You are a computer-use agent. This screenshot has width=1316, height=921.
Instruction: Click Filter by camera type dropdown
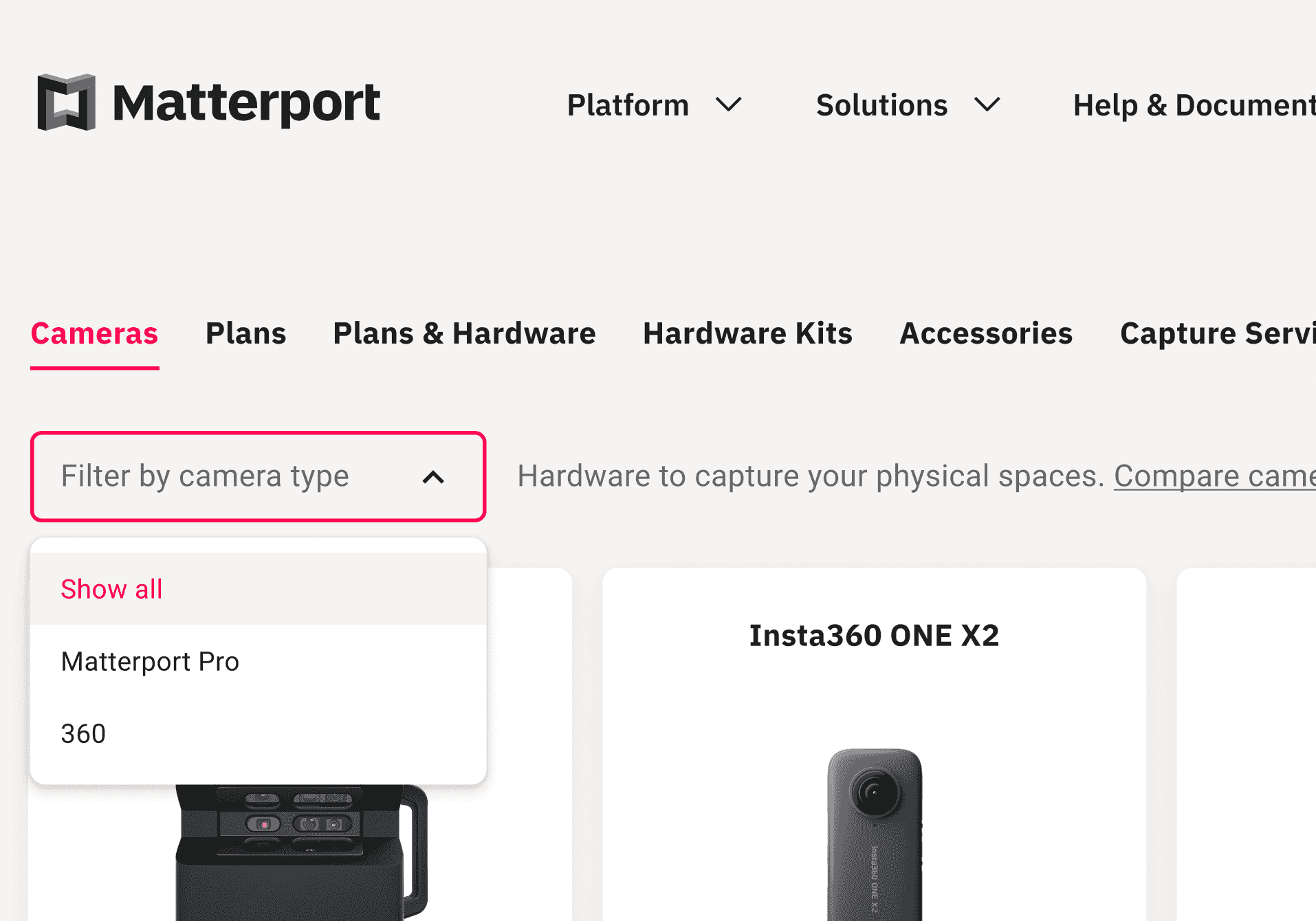[x=205, y=476]
